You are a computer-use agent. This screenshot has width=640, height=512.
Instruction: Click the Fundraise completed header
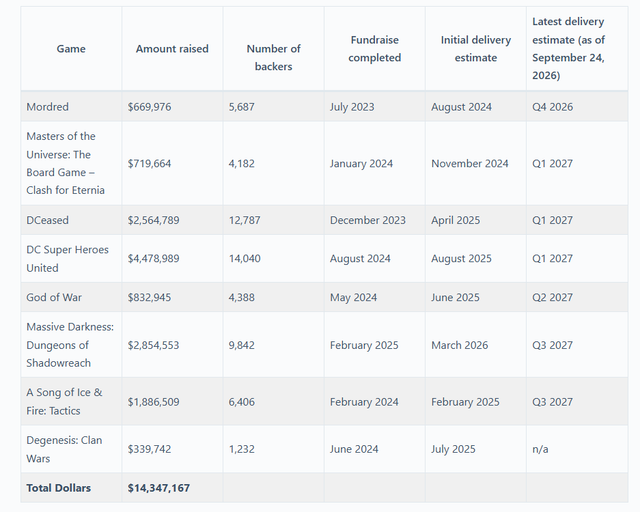374,49
